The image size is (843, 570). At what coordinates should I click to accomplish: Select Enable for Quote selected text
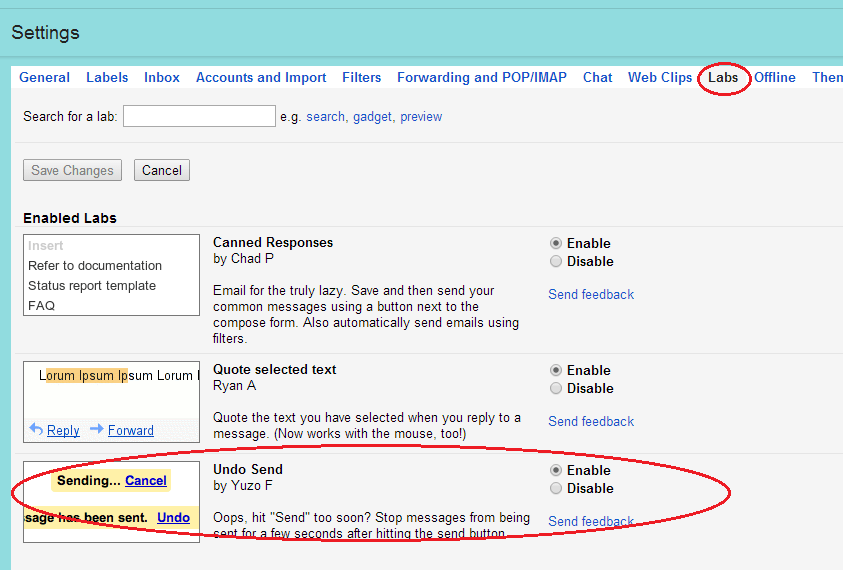(x=556, y=370)
